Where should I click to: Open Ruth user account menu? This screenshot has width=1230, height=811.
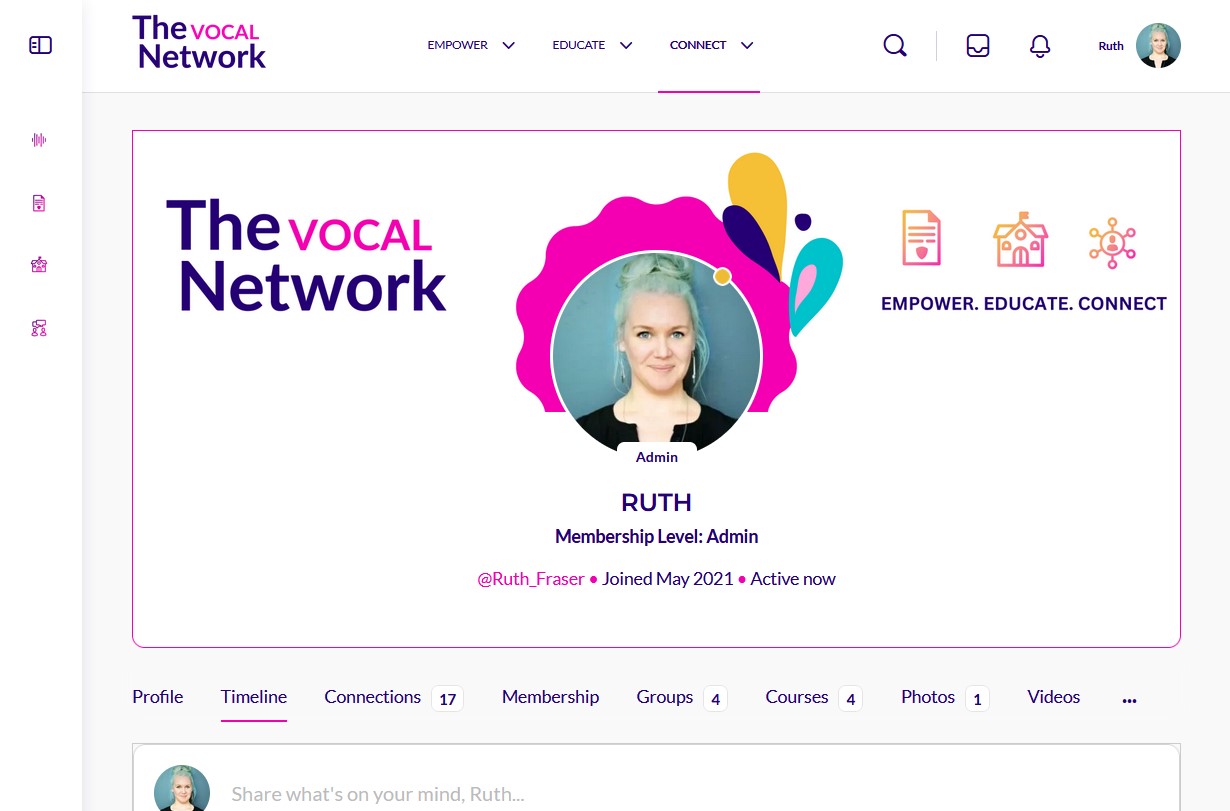pos(1139,46)
